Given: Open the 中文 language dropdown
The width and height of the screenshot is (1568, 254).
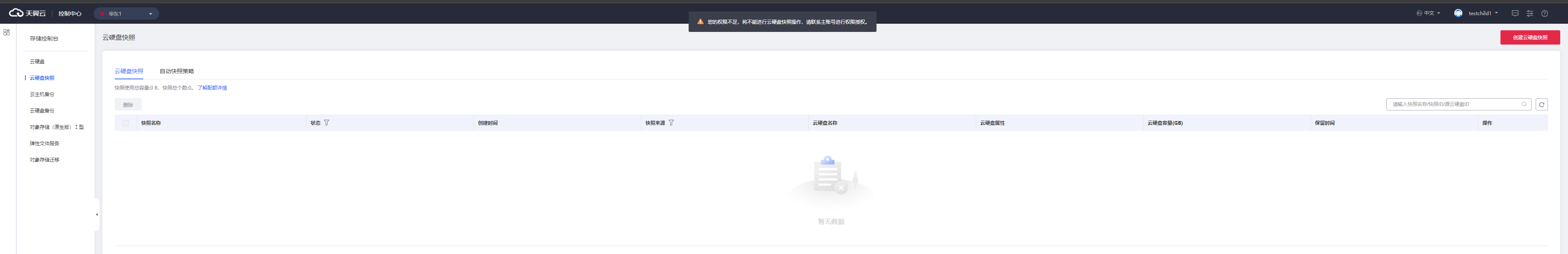Looking at the screenshot, I should click(1428, 13).
